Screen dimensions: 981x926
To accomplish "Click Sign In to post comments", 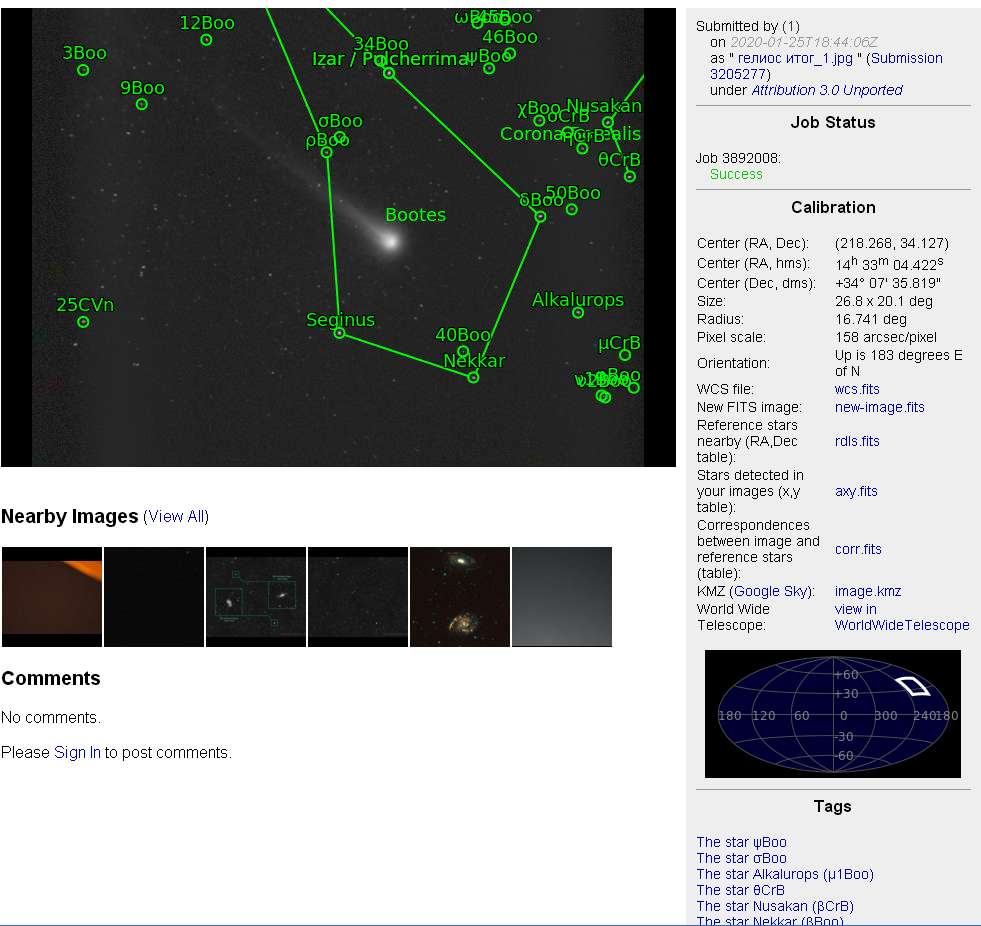I will [x=77, y=753].
